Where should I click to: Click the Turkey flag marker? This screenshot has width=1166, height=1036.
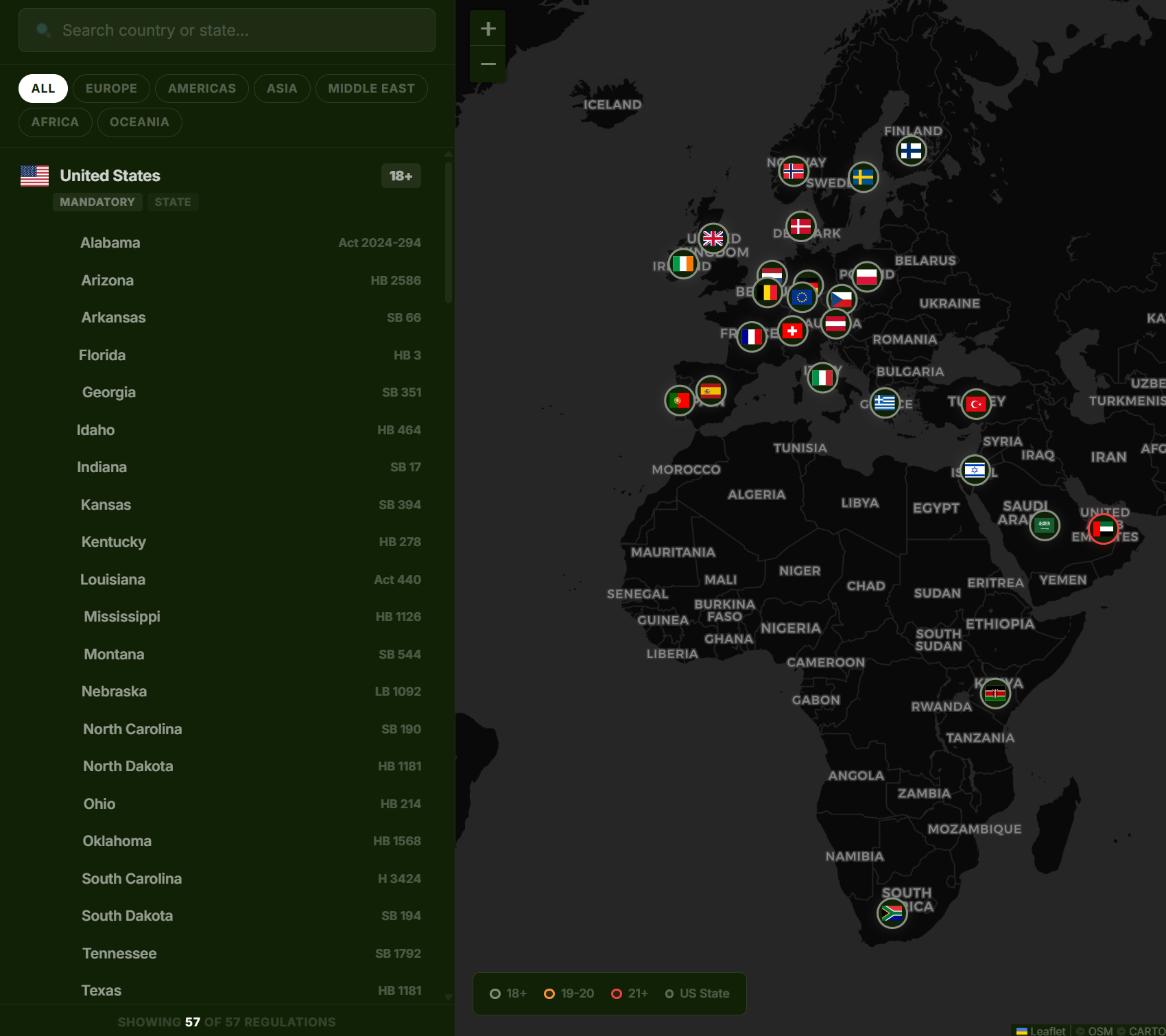976,404
